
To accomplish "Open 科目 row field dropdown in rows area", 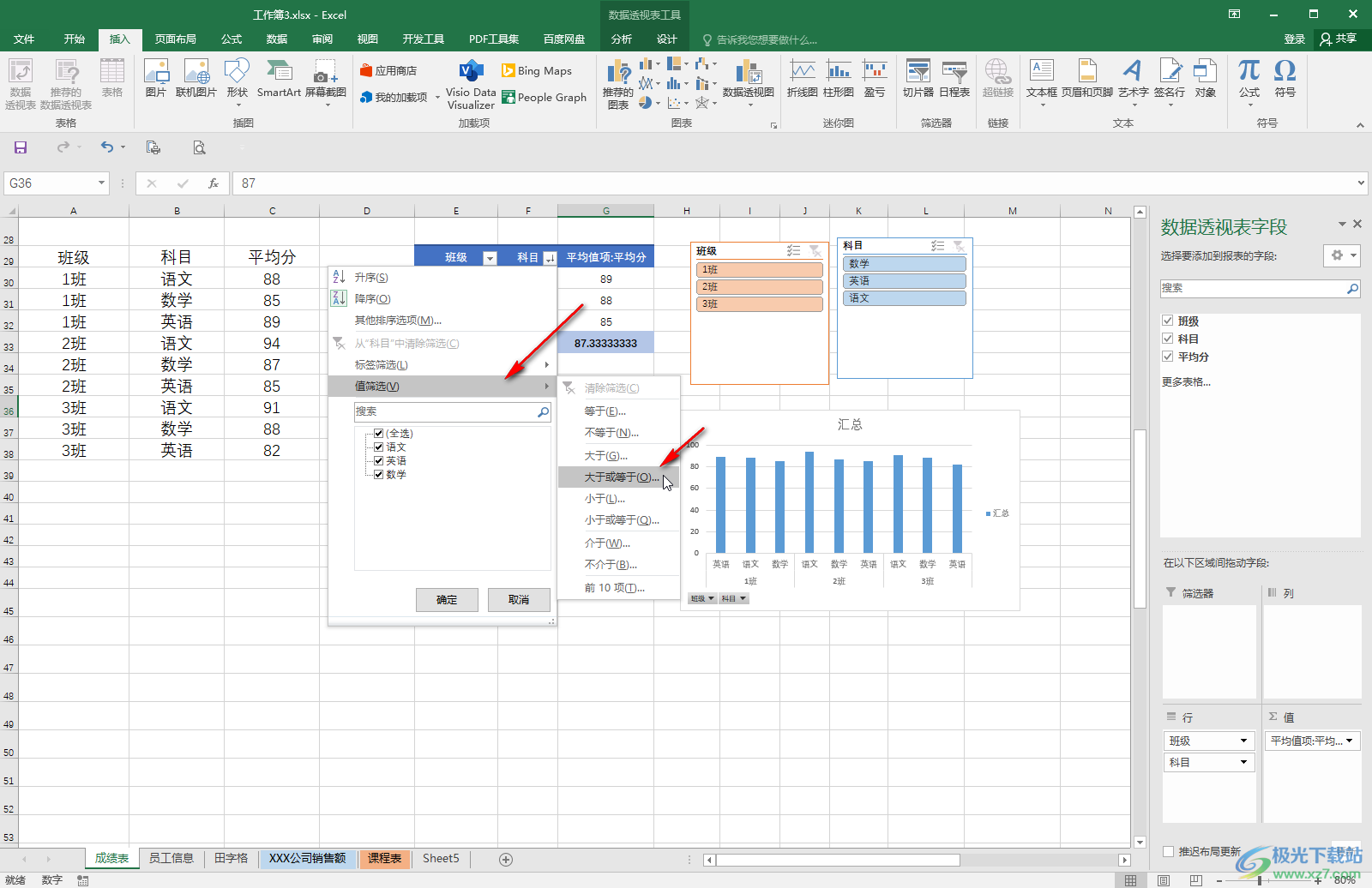I will pos(1243,762).
